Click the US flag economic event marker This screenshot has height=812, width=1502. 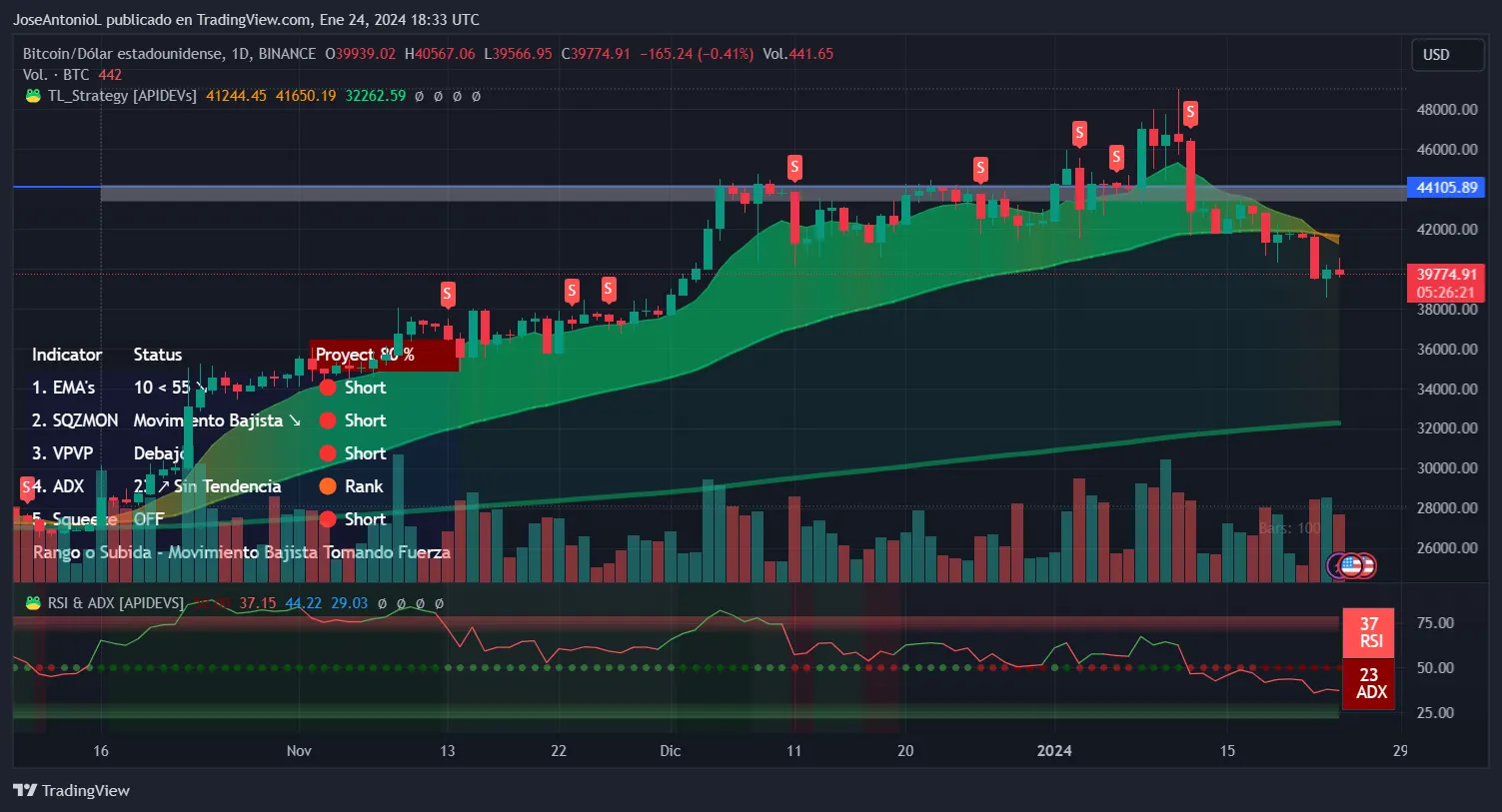click(x=1351, y=565)
